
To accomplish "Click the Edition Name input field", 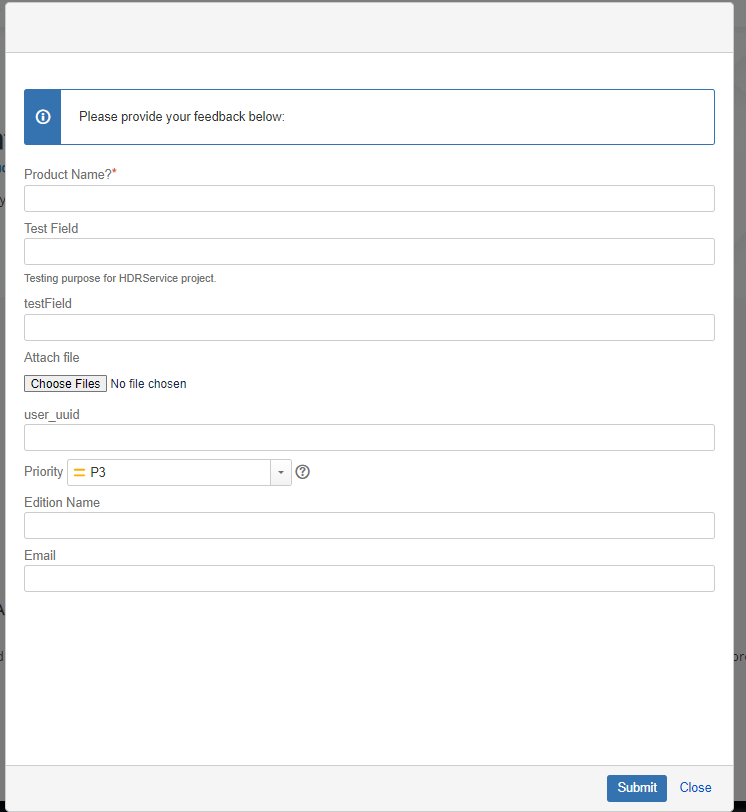I will pyautogui.click(x=369, y=526).
